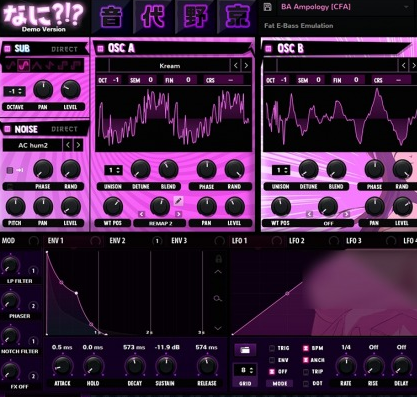417x397 pixels.
Task: Open the REMAP 2 warp mode menu
Action: tap(160, 223)
